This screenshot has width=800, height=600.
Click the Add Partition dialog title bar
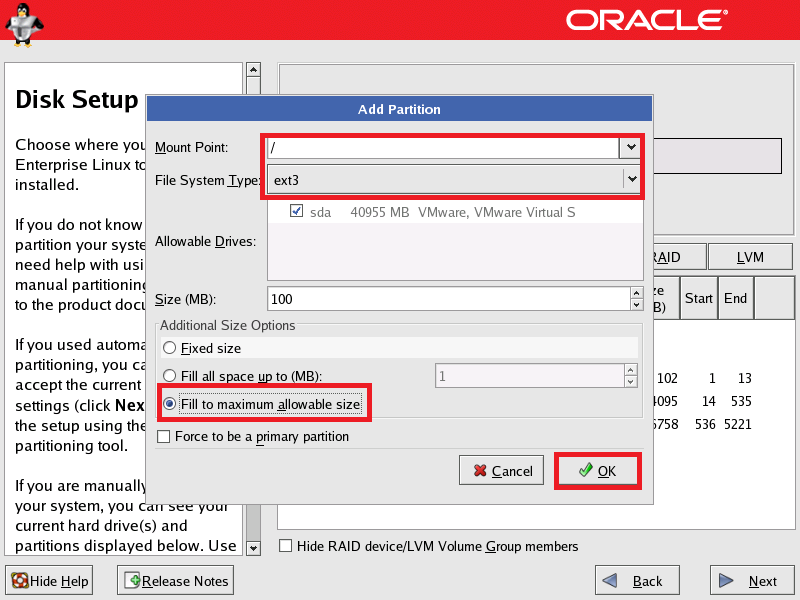pos(399,109)
